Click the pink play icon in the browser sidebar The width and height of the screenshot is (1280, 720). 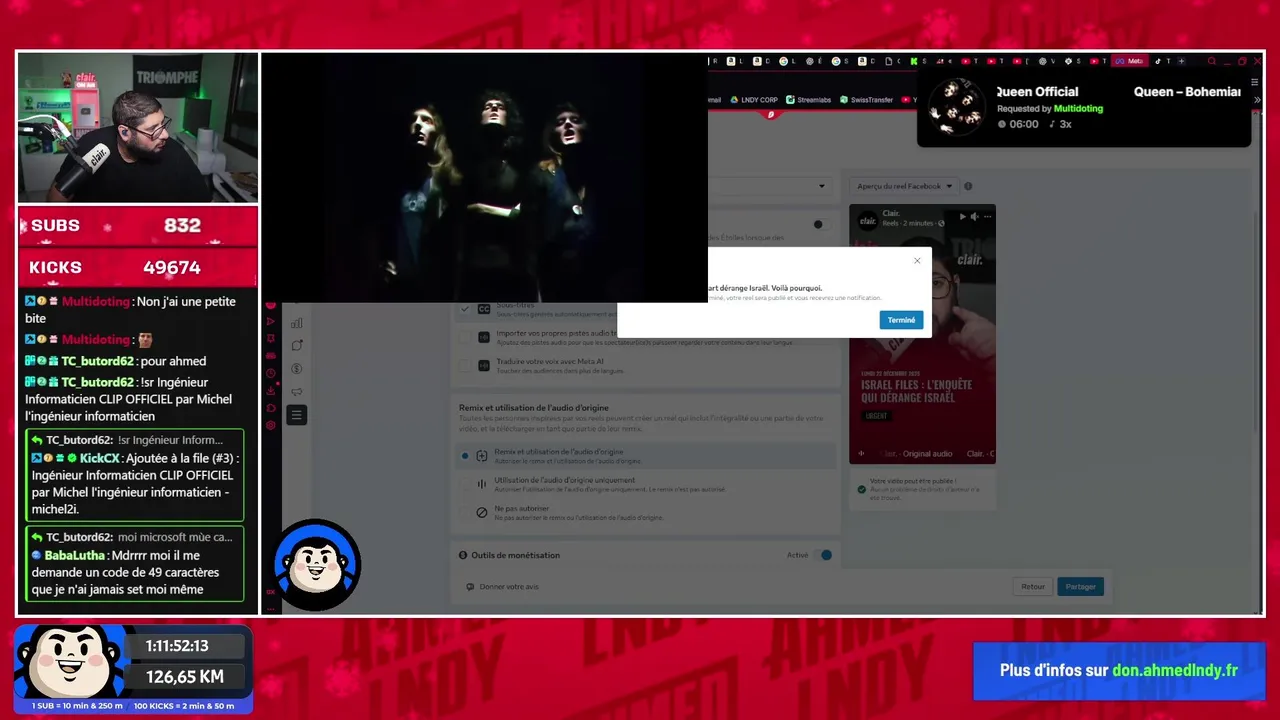(270, 322)
